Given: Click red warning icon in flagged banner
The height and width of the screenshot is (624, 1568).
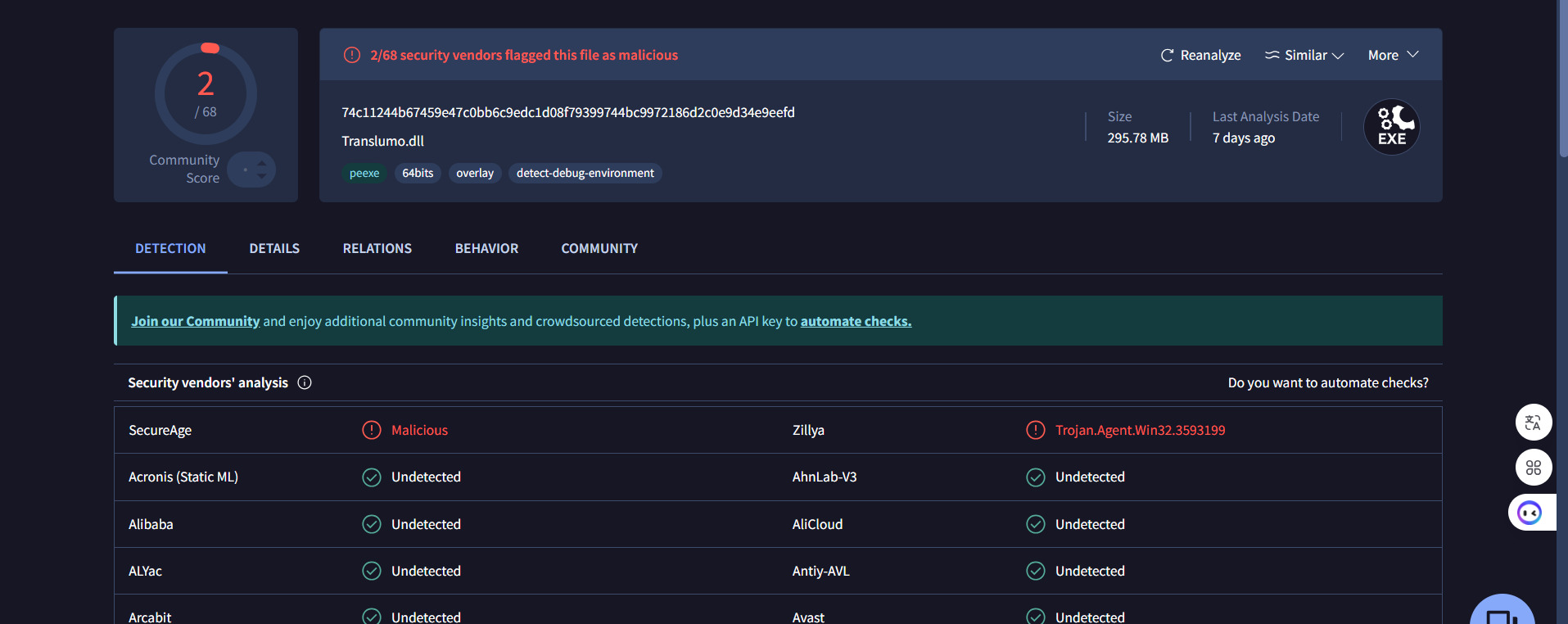Looking at the screenshot, I should (x=352, y=56).
